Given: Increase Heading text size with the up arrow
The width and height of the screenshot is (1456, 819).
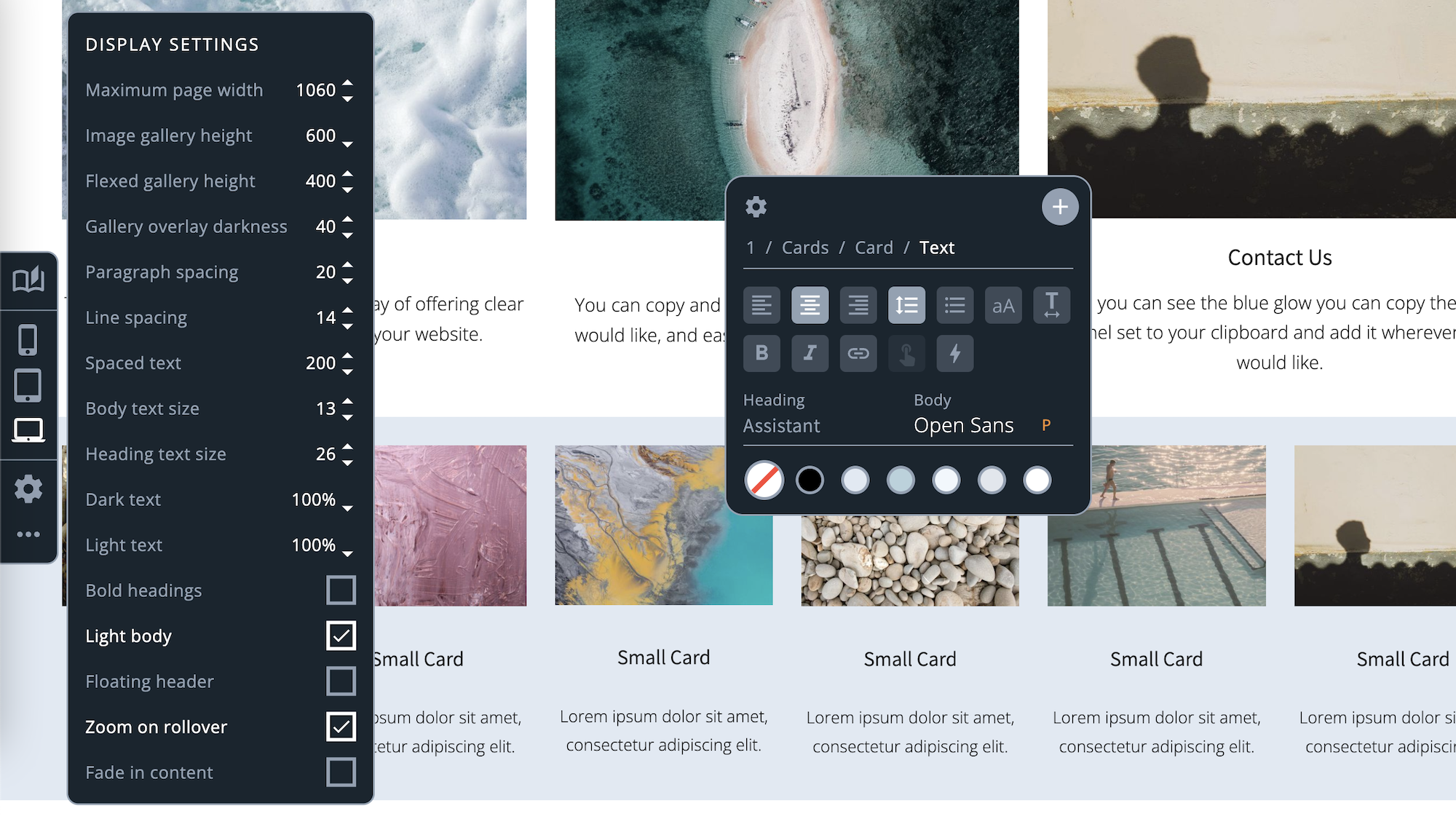Looking at the screenshot, I should [x=347, y=447].
